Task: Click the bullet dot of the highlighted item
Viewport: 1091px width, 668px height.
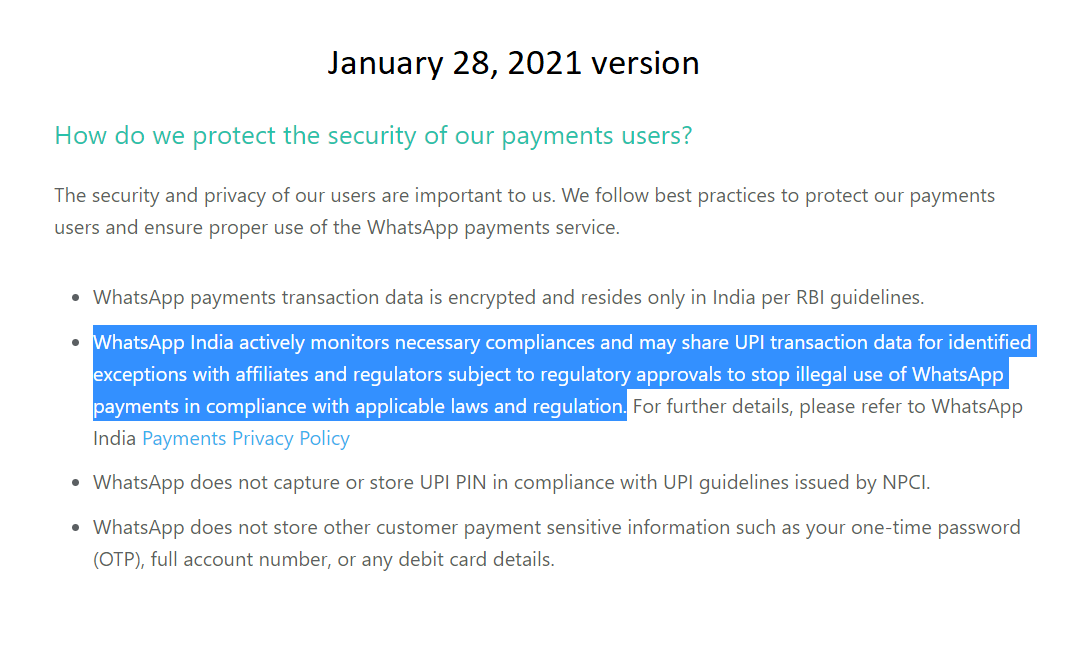Action: point(76,342)
